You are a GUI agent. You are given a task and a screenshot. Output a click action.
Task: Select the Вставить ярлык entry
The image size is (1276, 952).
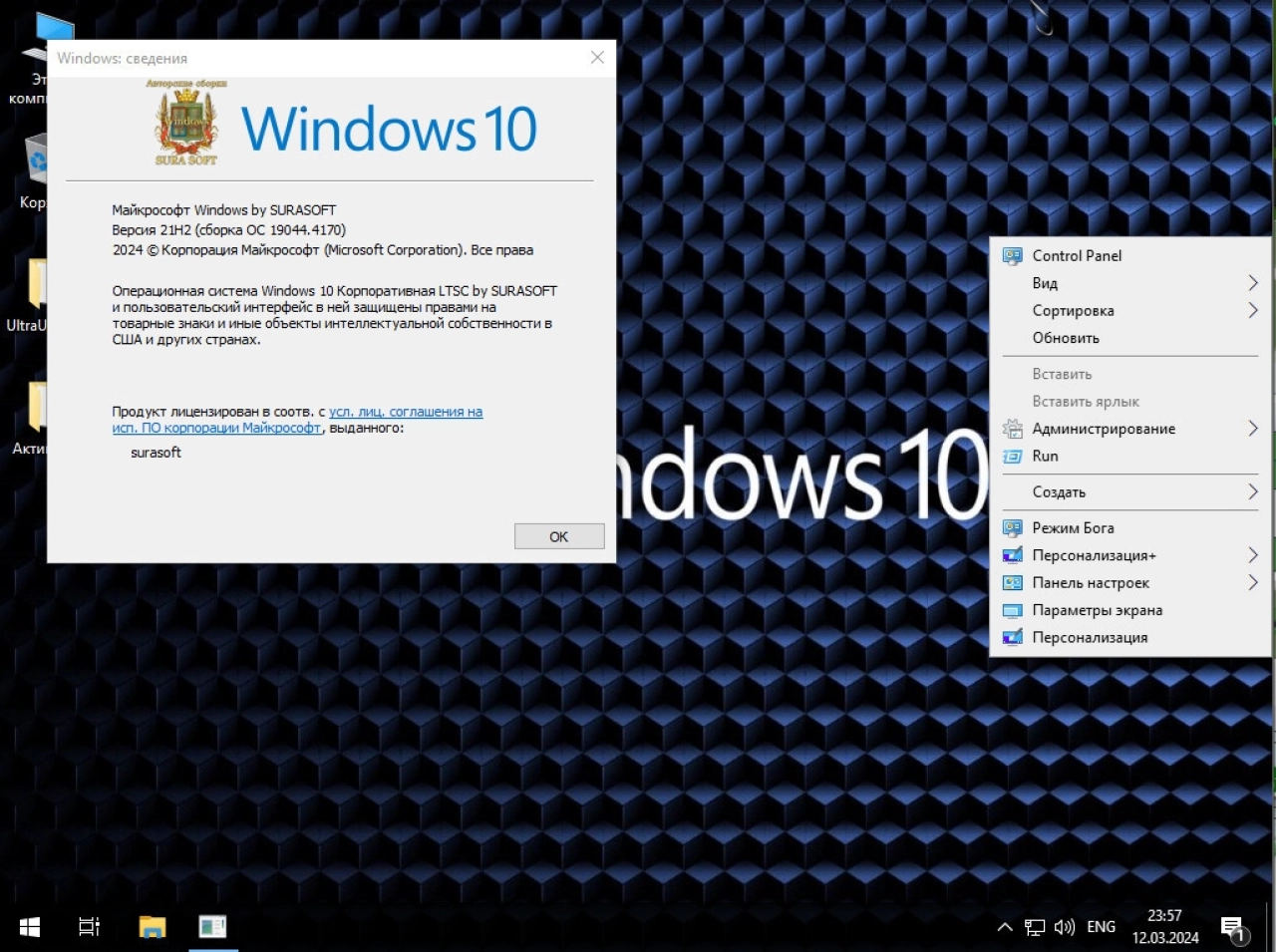pos(1130,401)
